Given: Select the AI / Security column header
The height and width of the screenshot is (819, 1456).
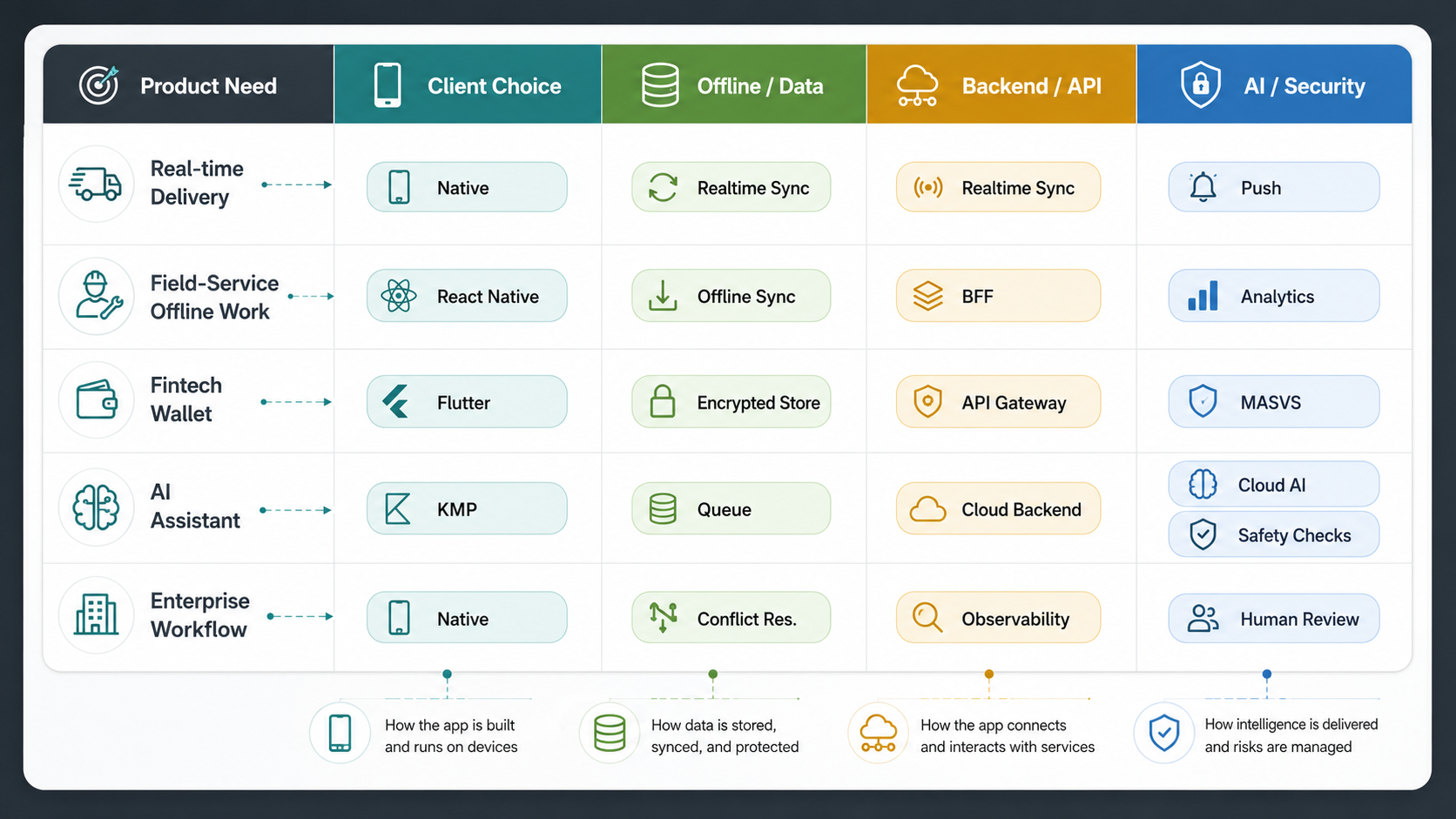Looking at the screenshot, I should pos(1274,84).
